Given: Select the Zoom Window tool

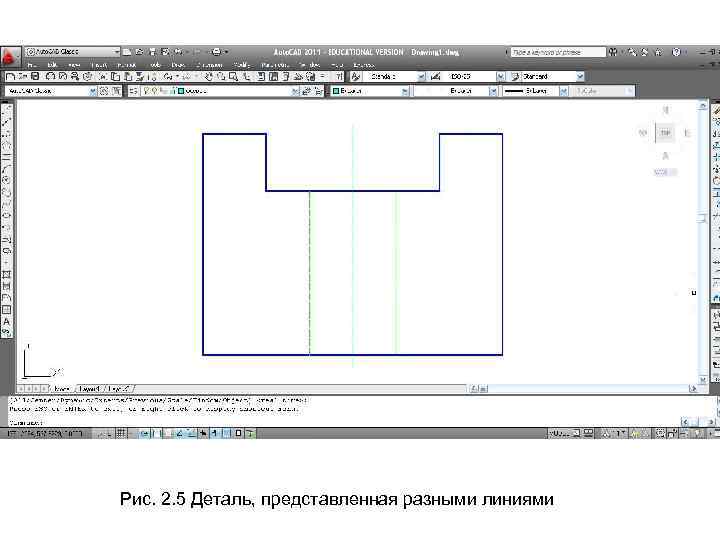Looking at the screenshot, I should pos(233,76).
